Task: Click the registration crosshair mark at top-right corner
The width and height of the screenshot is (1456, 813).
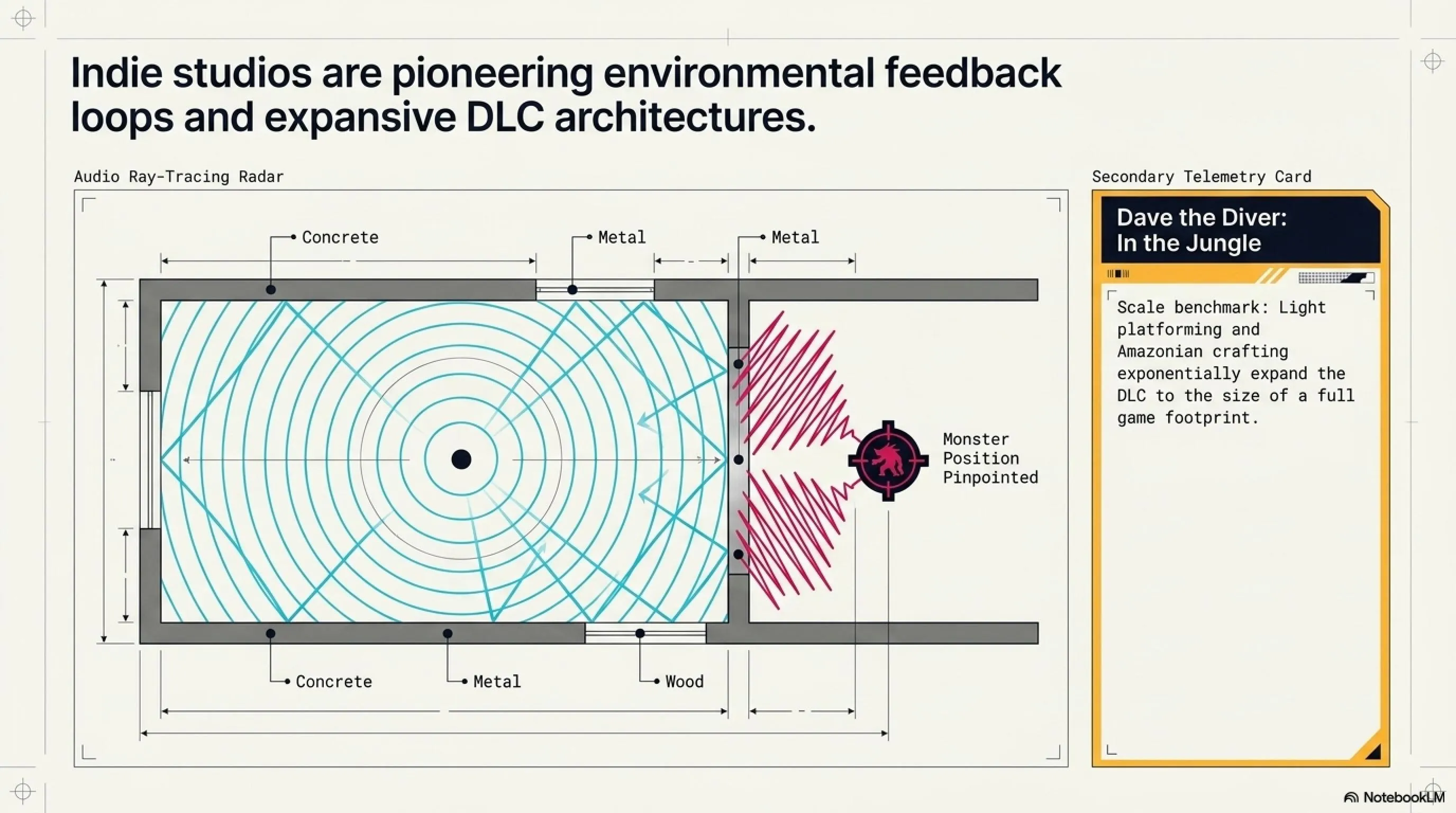Action: tap(1433, 60)
